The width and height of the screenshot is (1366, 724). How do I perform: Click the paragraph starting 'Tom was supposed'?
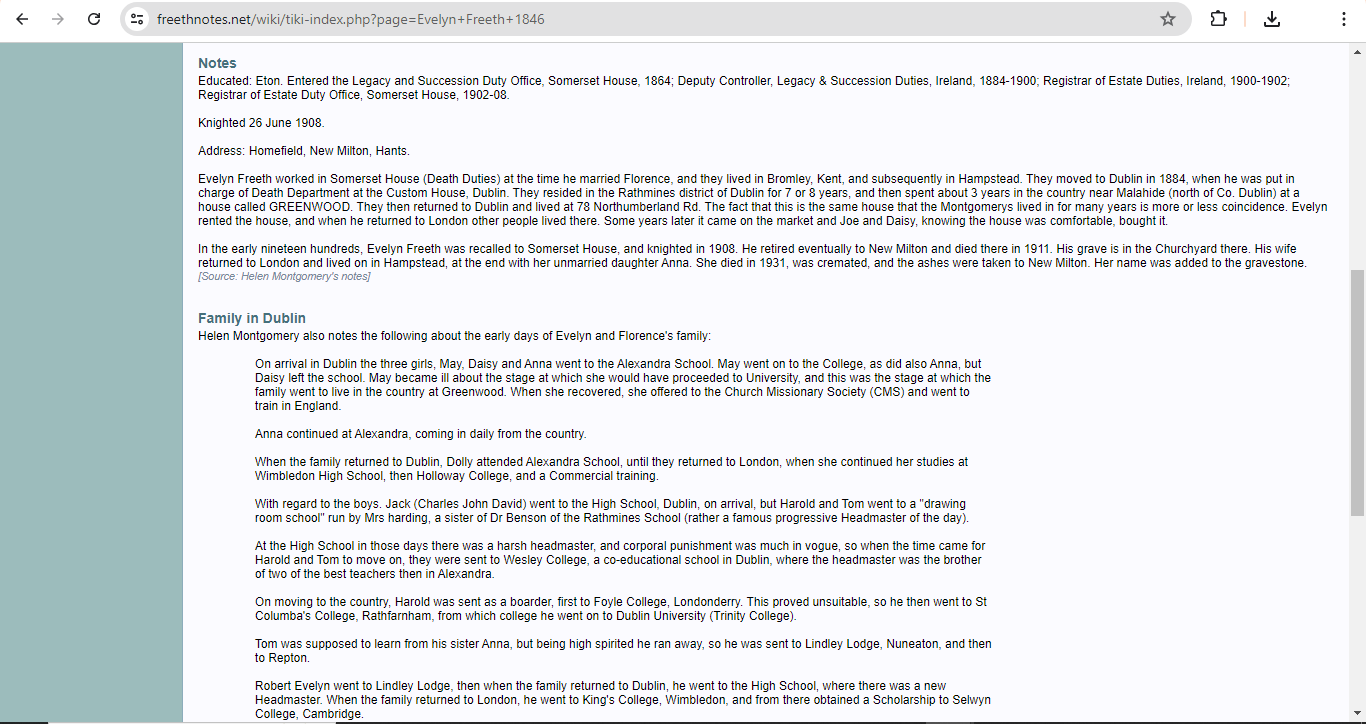tap(623, 651)
